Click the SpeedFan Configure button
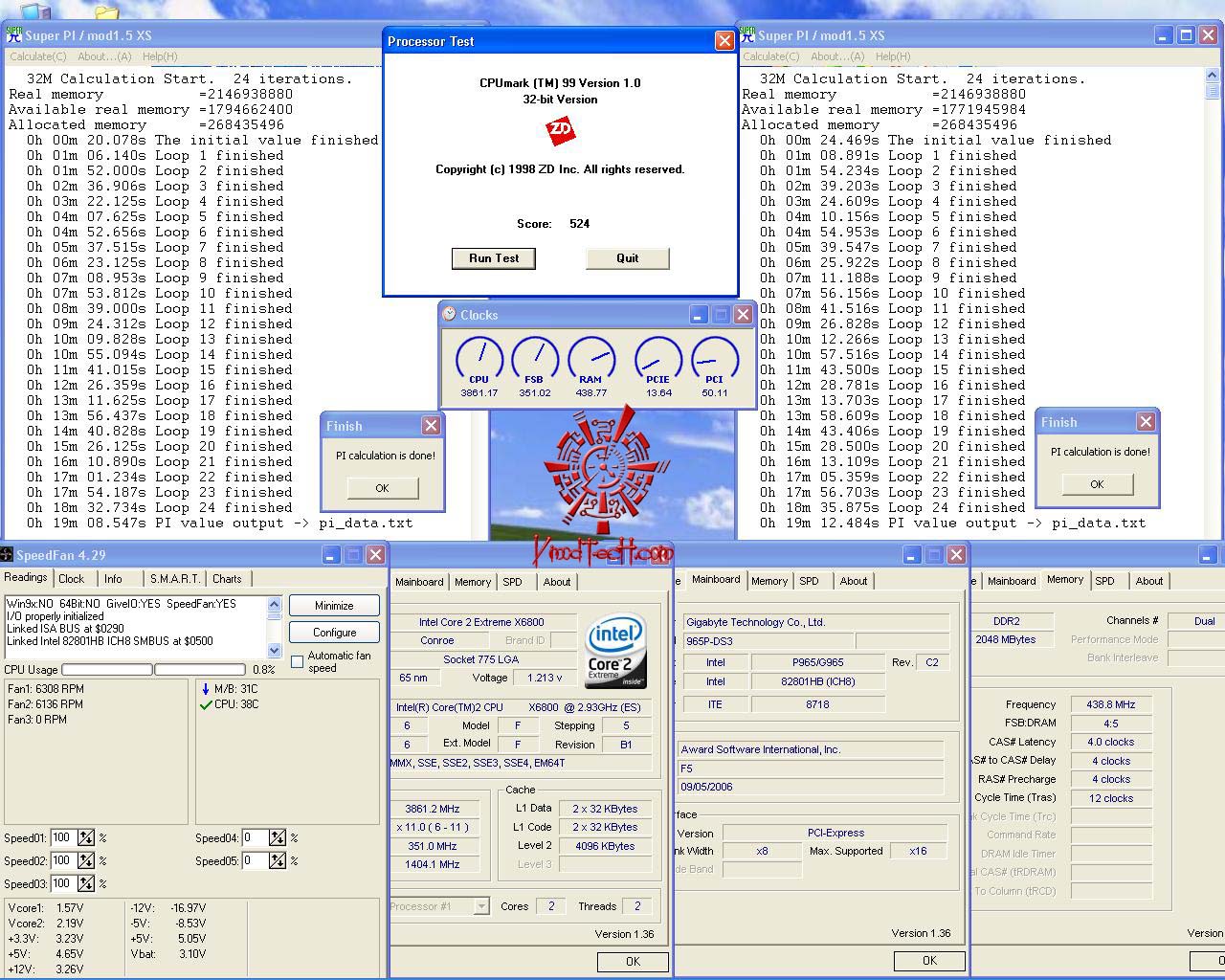The width and height of the screenshot is (1225, 980). click(x=334, y=633)
